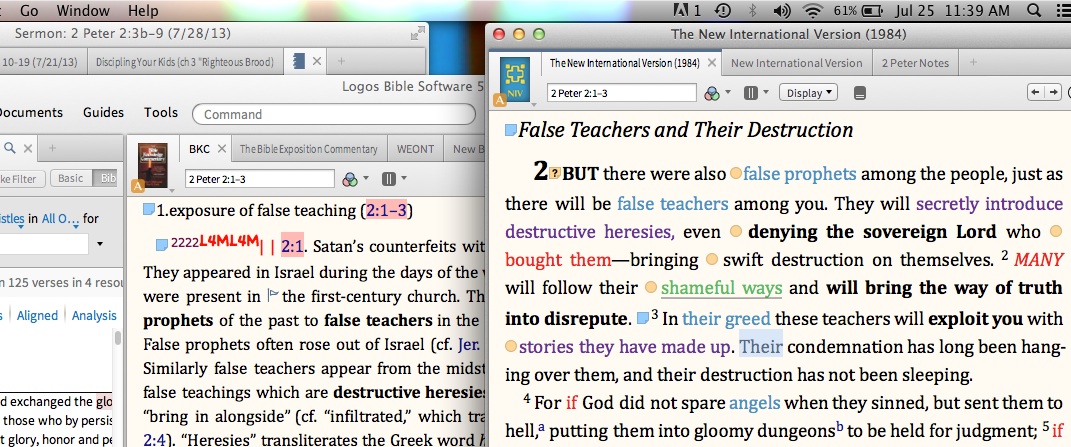The image size is (1071, 447).
Task: Open the search range dropdown arrow
Action: [100, 244]
